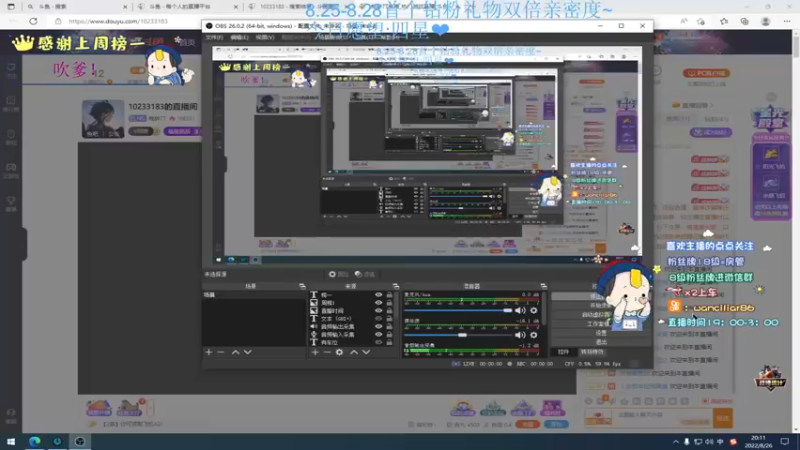Select 直播时间 source row in Sources list
800x450 pixels.
tap(351, 311)
